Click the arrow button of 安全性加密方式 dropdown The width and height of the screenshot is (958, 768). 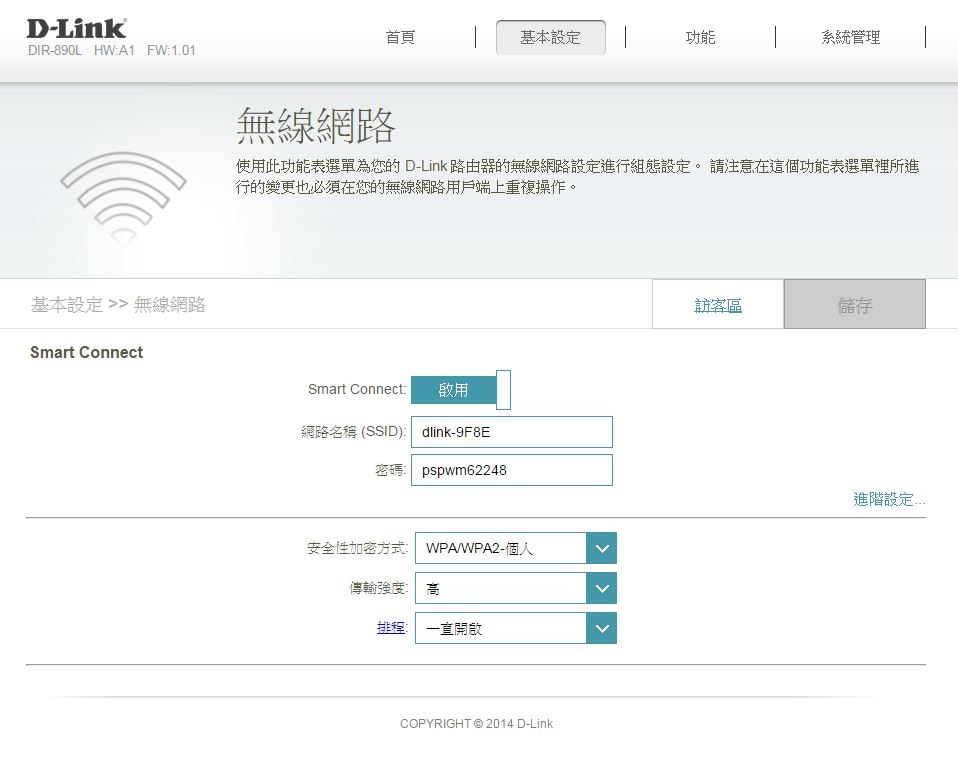coord(601,548)
